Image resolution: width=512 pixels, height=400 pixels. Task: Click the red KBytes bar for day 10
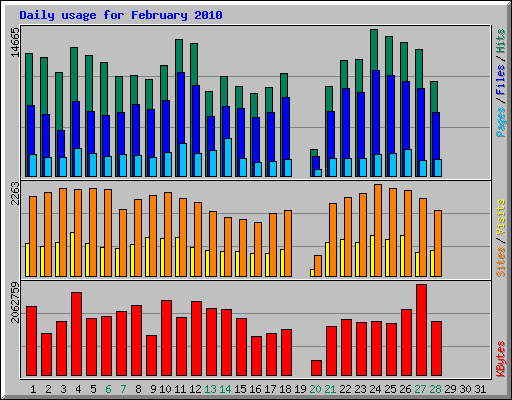coord(166,338)
